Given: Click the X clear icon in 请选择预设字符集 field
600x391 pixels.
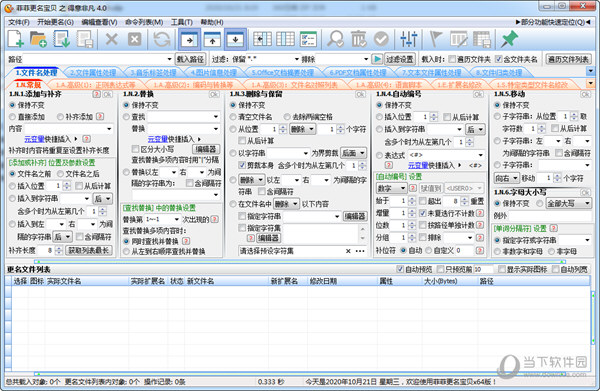Looking at the screenshot, I should [348, 251].
